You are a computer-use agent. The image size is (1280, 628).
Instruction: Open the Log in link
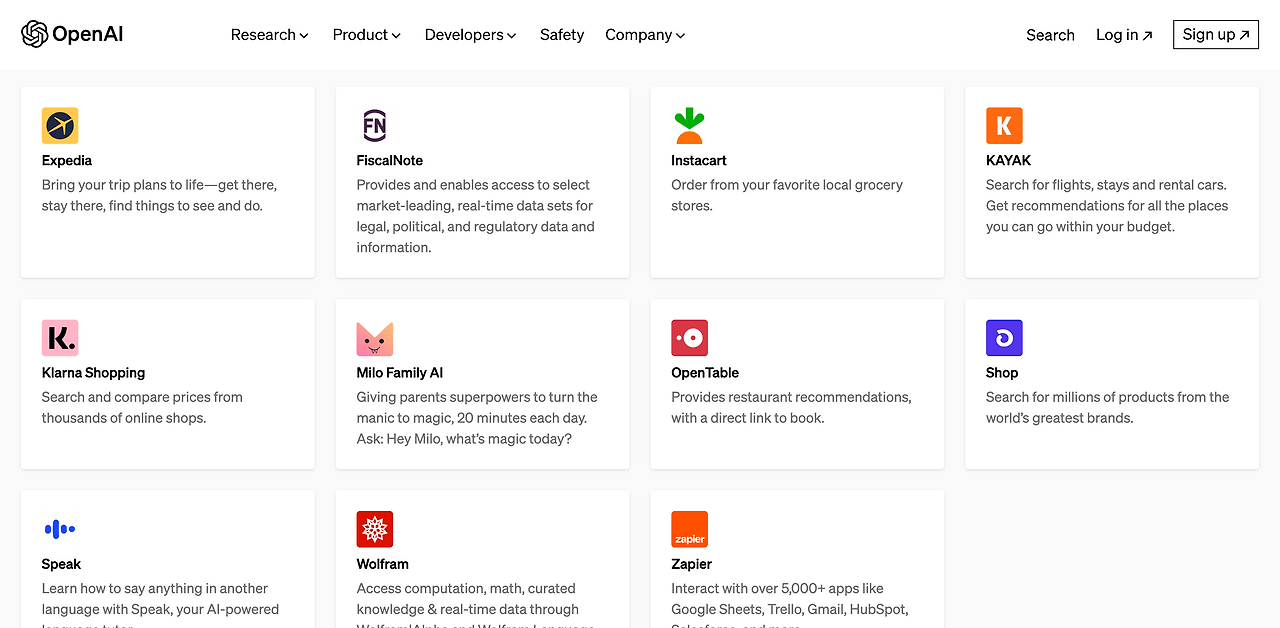1123,34
